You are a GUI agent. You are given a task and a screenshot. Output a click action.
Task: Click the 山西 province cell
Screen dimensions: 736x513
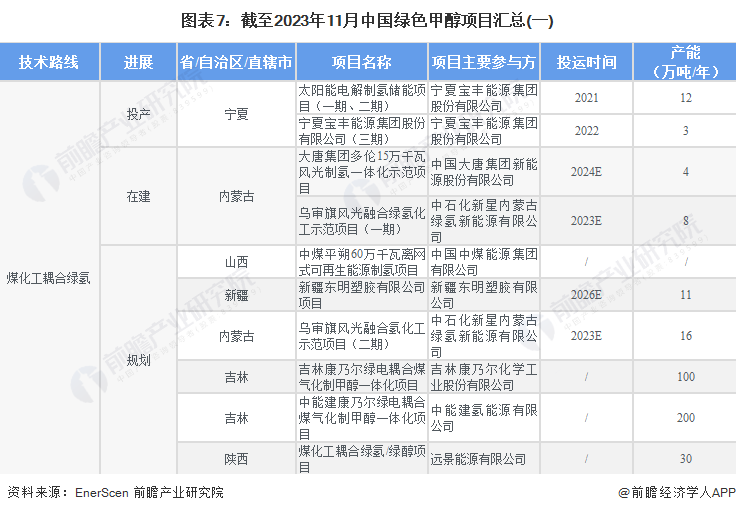click(x=236, y=261)
